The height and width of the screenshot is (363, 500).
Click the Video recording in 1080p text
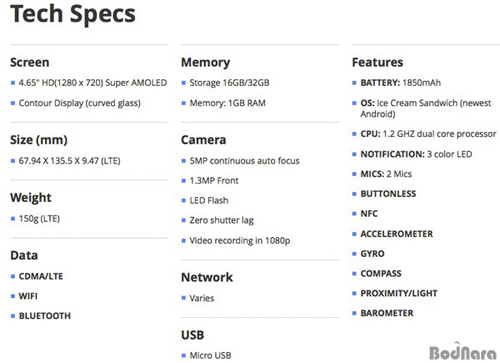point(240,241)
